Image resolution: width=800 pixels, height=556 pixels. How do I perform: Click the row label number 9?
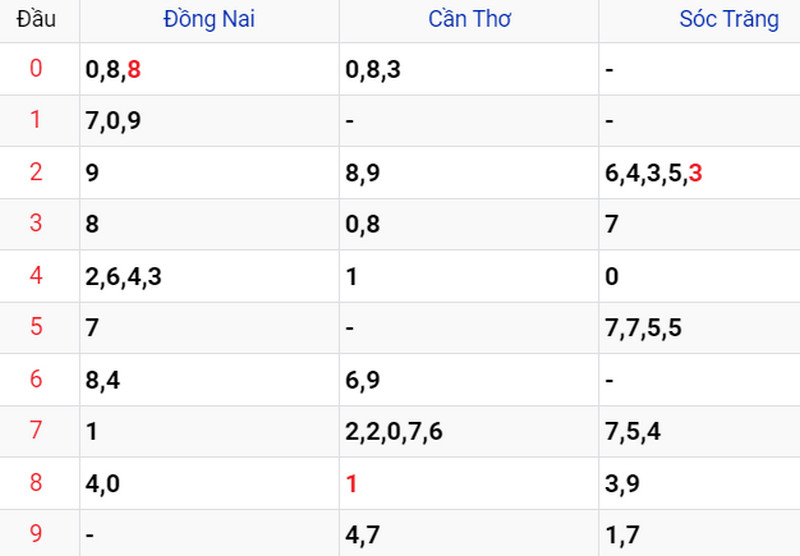pyautogui.click(x=37, y=534)
